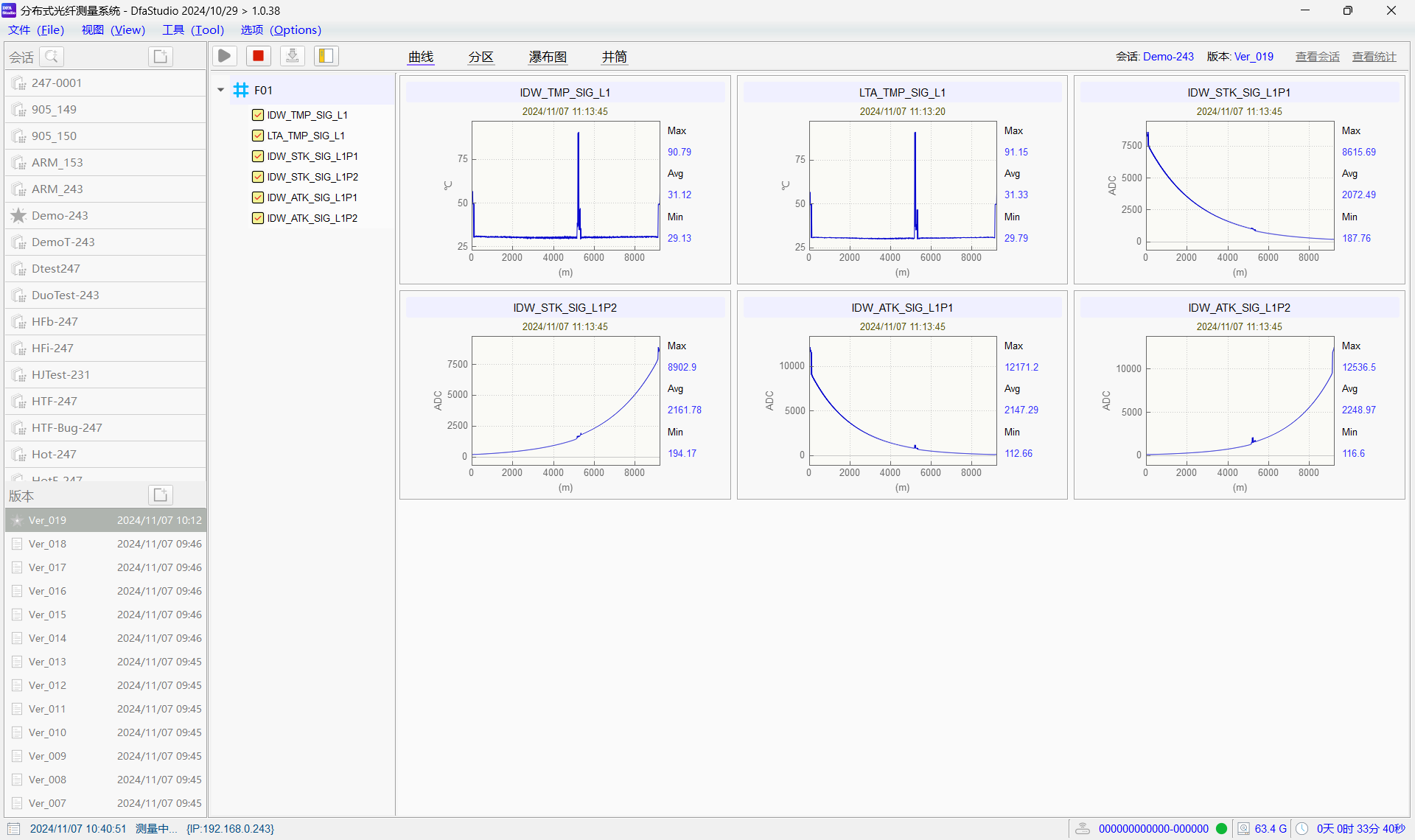Open the 视图 (View) menu

pos(113,30)
